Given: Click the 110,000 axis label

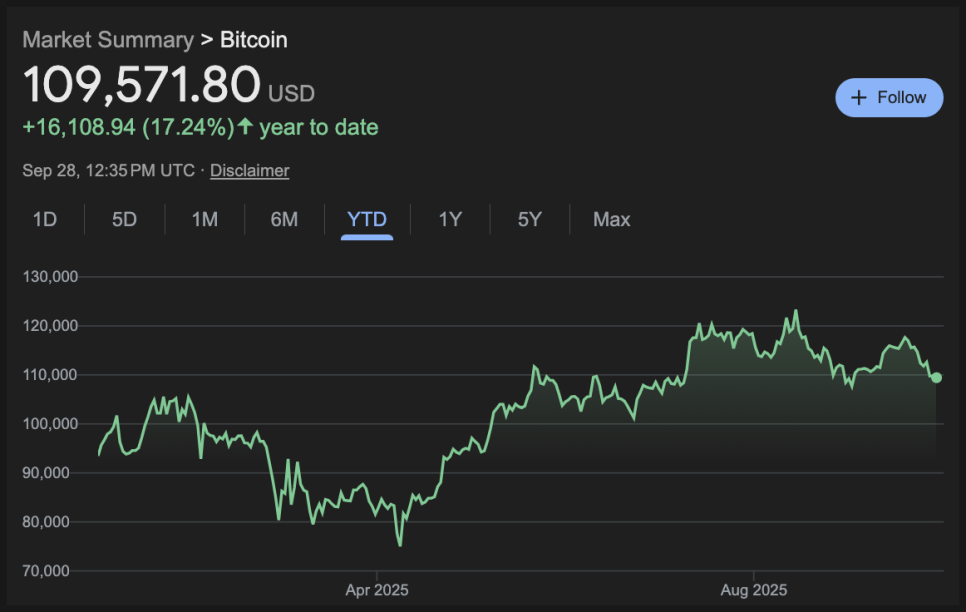Looking at the screenshot, I should [51, 375].
